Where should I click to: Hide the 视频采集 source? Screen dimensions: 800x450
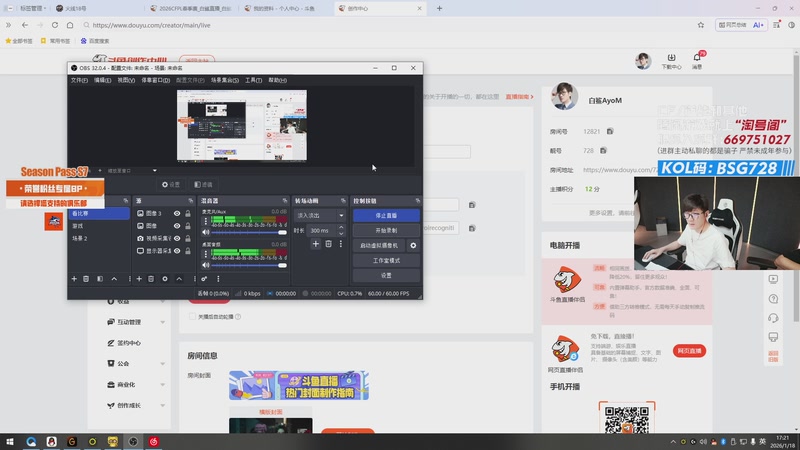pos(177,238)
